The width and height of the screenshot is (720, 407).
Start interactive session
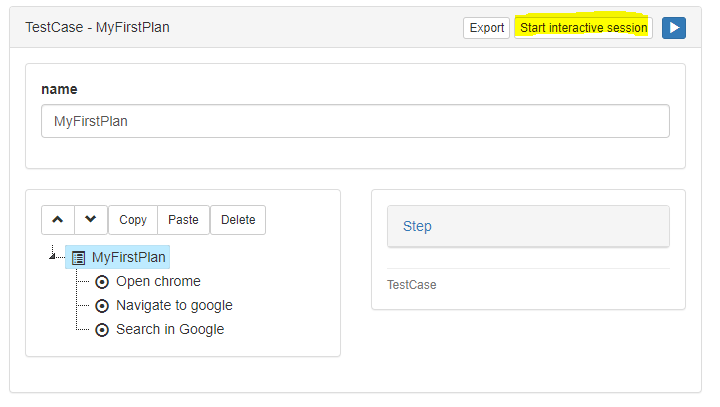583,28
